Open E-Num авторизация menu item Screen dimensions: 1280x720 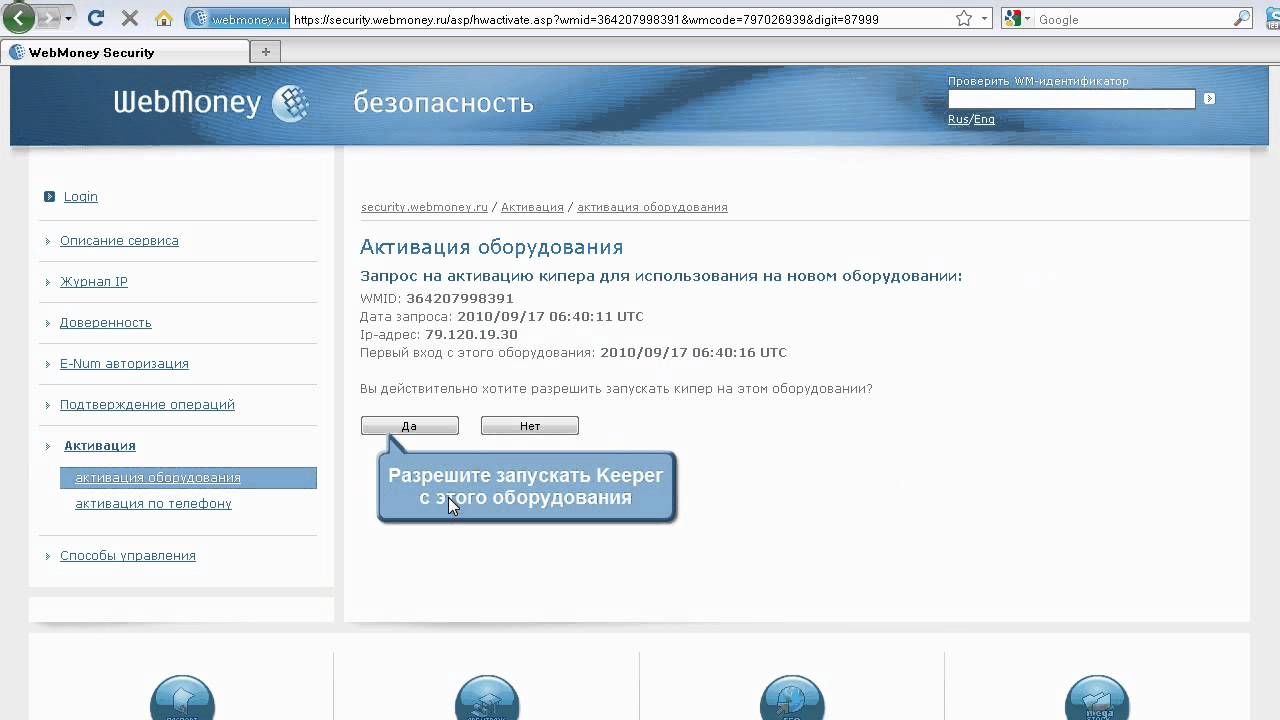[124, 364]
